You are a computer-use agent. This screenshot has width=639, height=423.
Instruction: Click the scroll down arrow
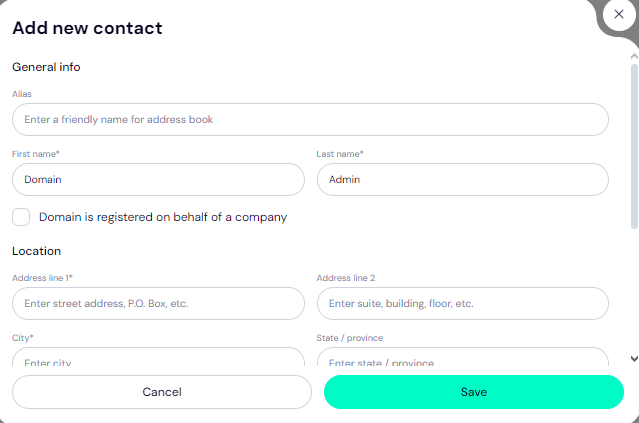click(x=634, y=358)
